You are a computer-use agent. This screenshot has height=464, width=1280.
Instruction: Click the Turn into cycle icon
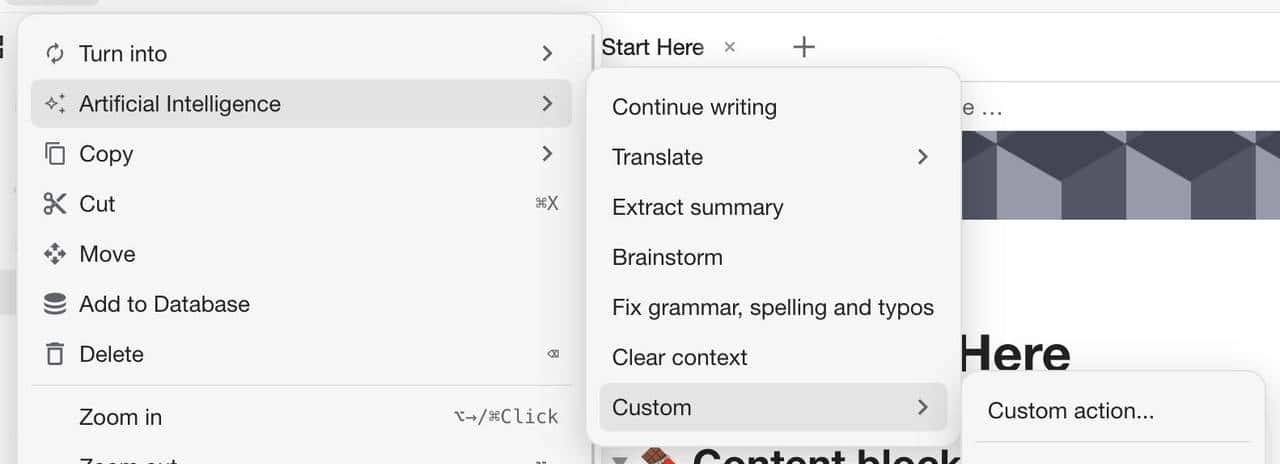tap(55, 54)
